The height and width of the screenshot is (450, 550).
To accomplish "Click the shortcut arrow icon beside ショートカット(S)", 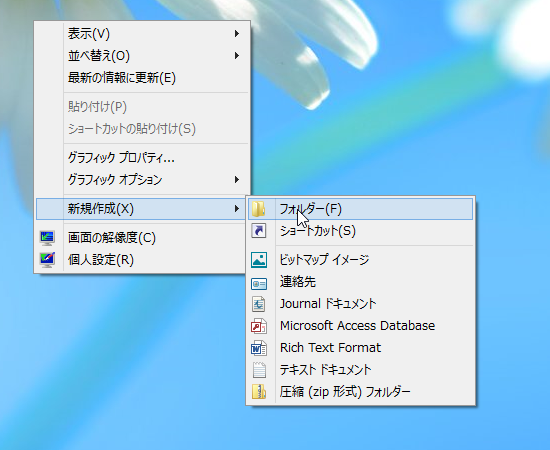I will (259, 231).
